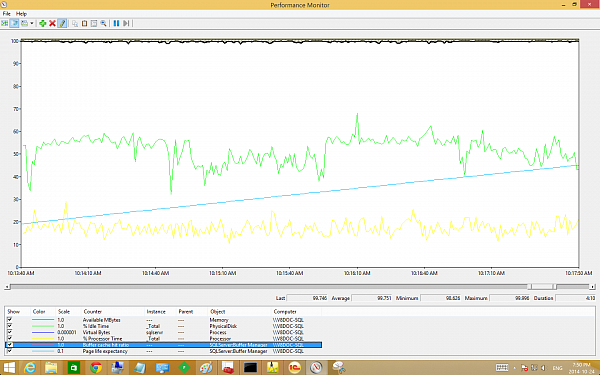Open the Change Graph Type dropdown arrow

point(32,23)
